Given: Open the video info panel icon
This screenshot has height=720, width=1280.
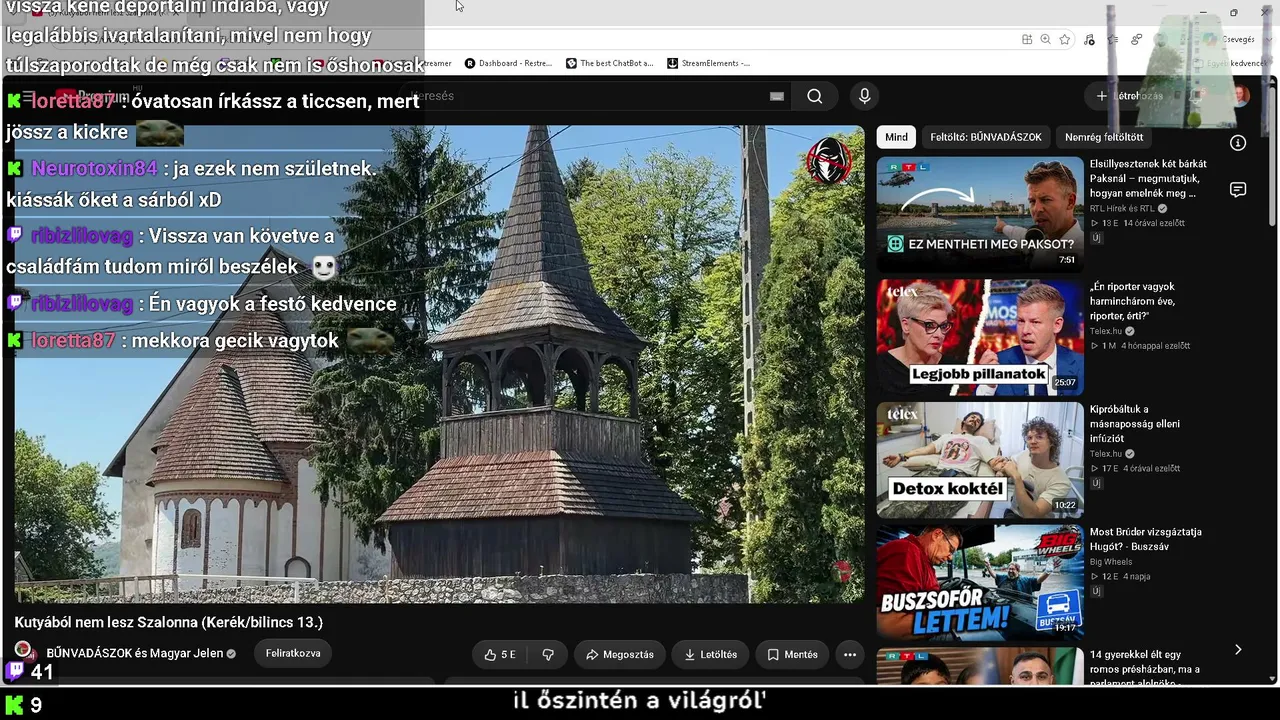Looking at the screenshot, I should (x=1238, y=143).
